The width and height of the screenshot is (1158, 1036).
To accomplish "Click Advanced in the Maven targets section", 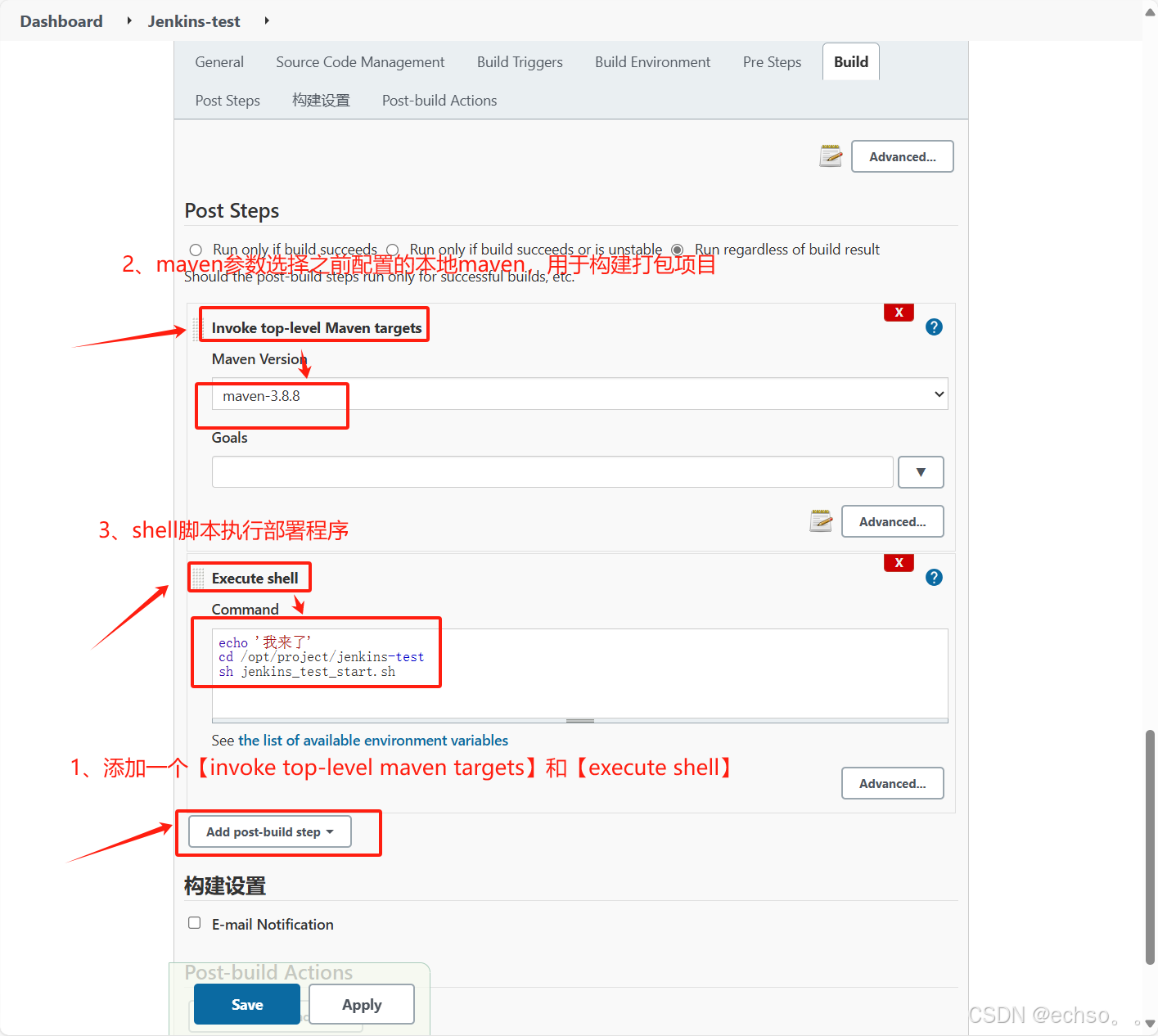I will pos(893,521).
